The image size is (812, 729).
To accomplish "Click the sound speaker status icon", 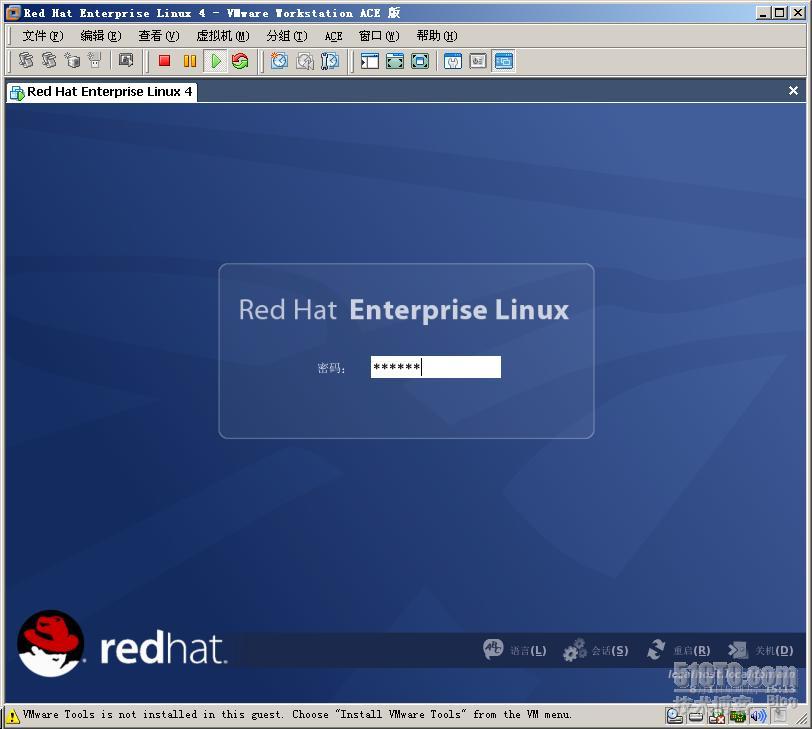I will [758, 716].
